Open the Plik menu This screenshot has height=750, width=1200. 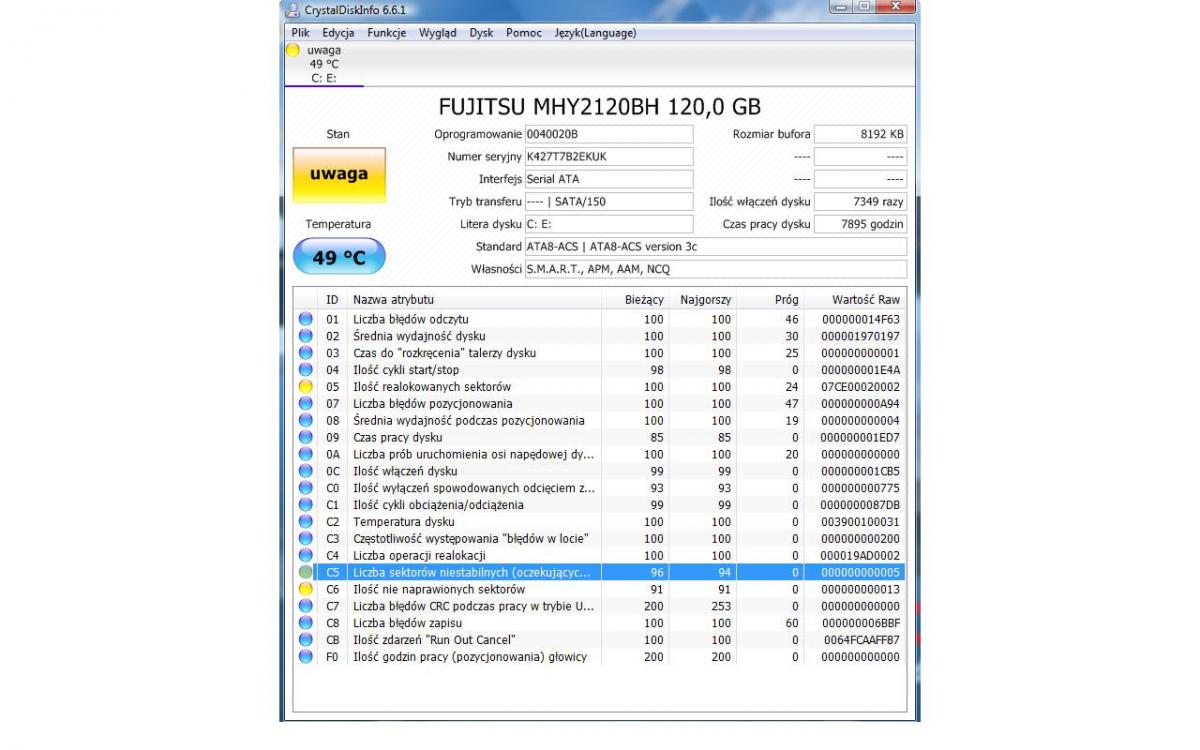tap(300, 33)
